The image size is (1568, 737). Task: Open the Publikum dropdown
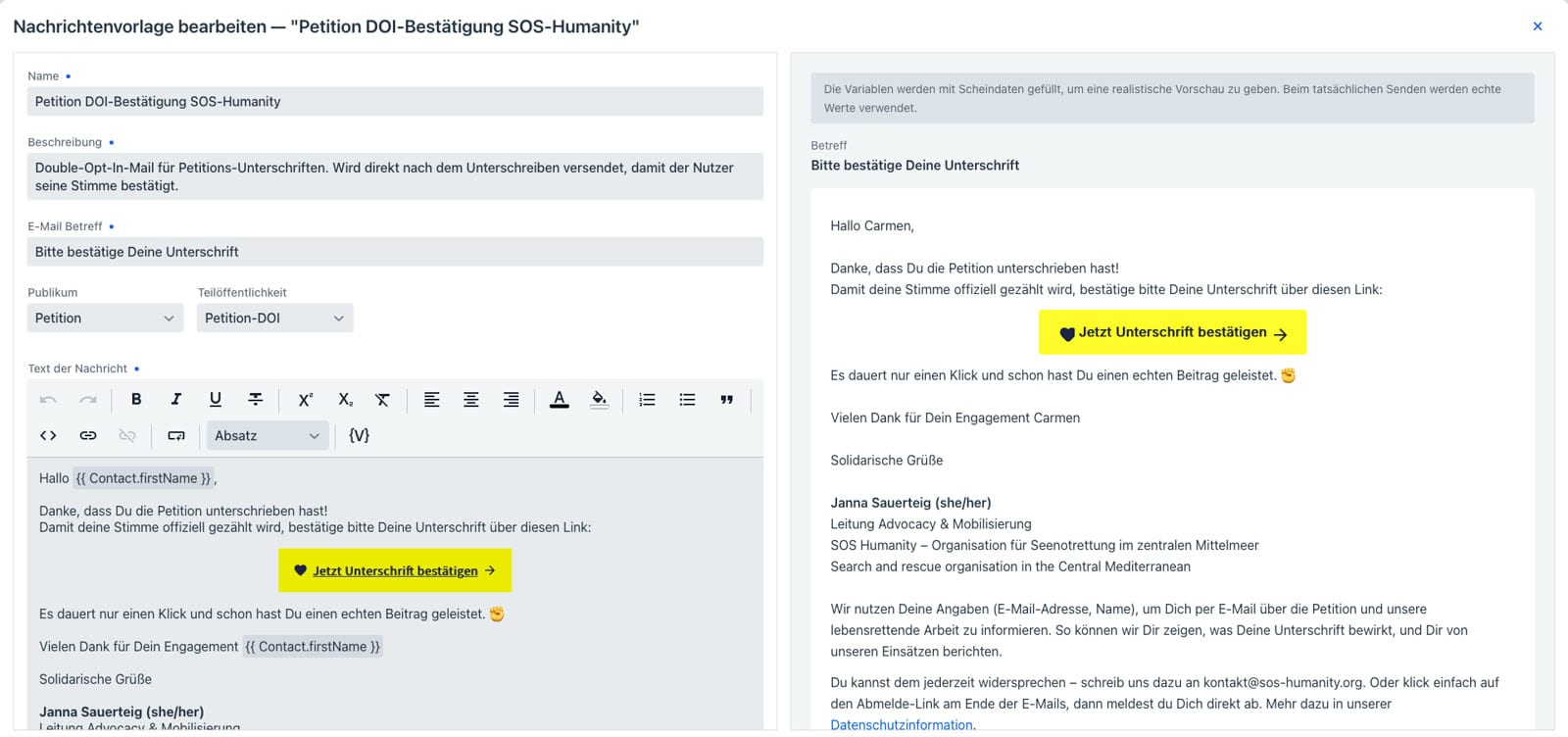(x=105, y=319)
